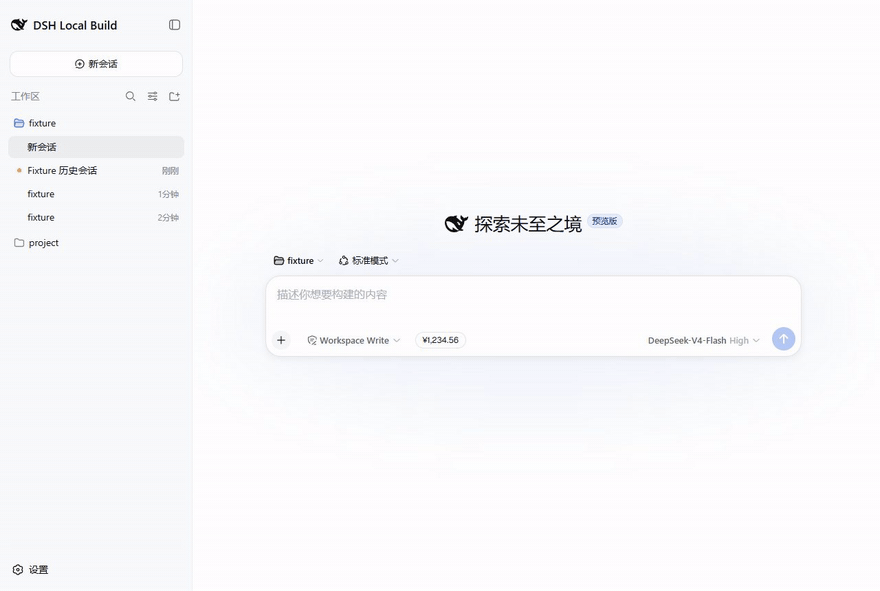Click the 预览版 preview badge
The image size is (880, 591).
click(x=605, y=221)
